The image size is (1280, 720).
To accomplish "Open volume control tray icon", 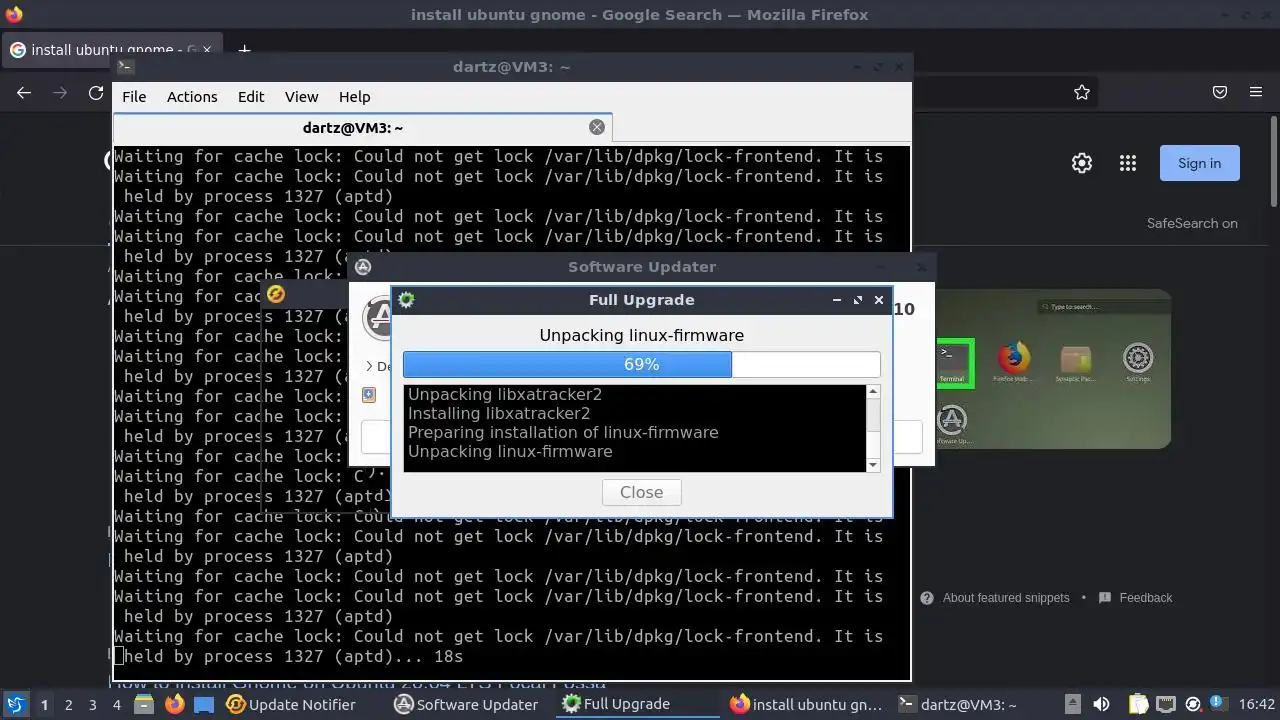I will [1101, 704].
